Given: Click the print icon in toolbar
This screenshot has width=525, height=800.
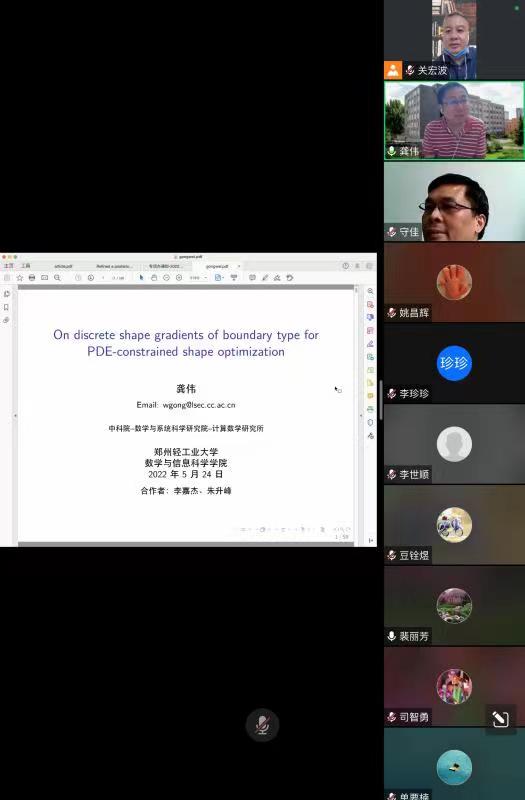Looking at the screenshot, I should pos(32,278).
